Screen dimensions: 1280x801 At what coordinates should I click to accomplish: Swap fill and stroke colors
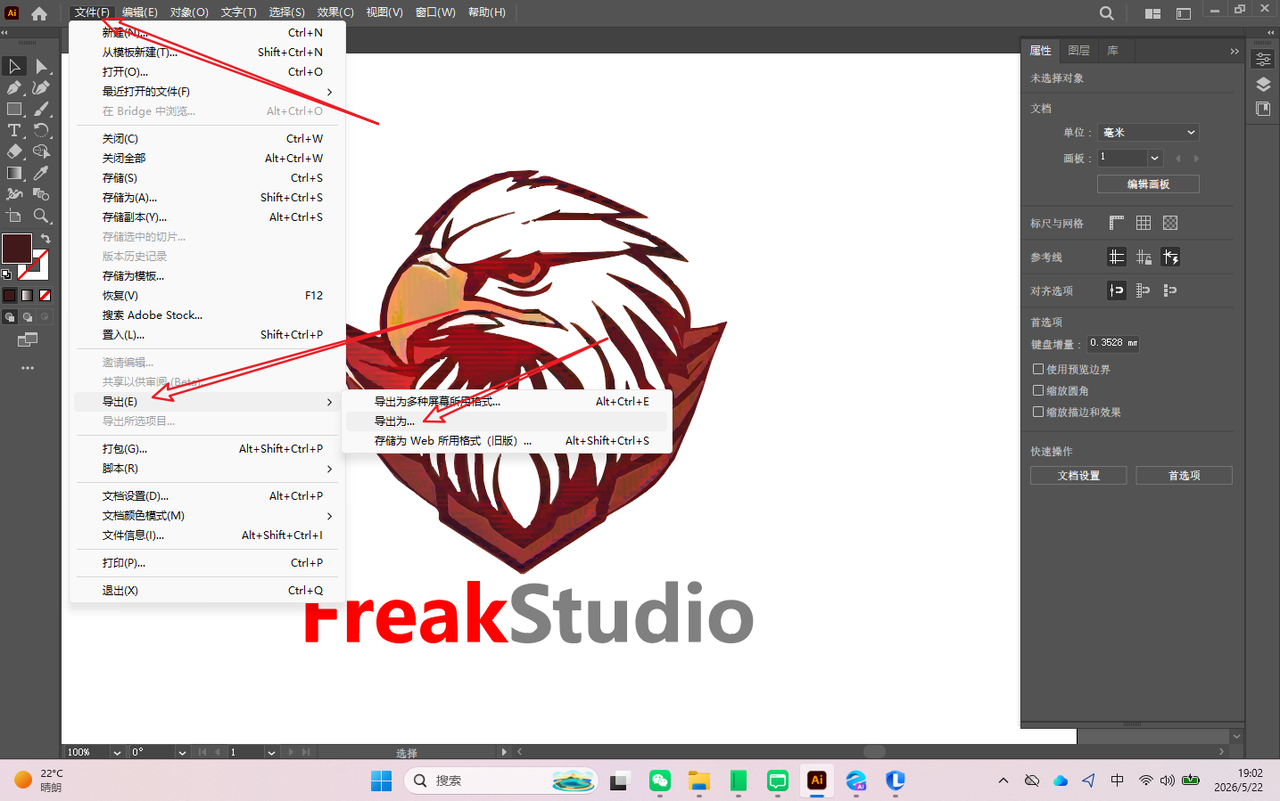pyautogui.click(x=45, y=239)
